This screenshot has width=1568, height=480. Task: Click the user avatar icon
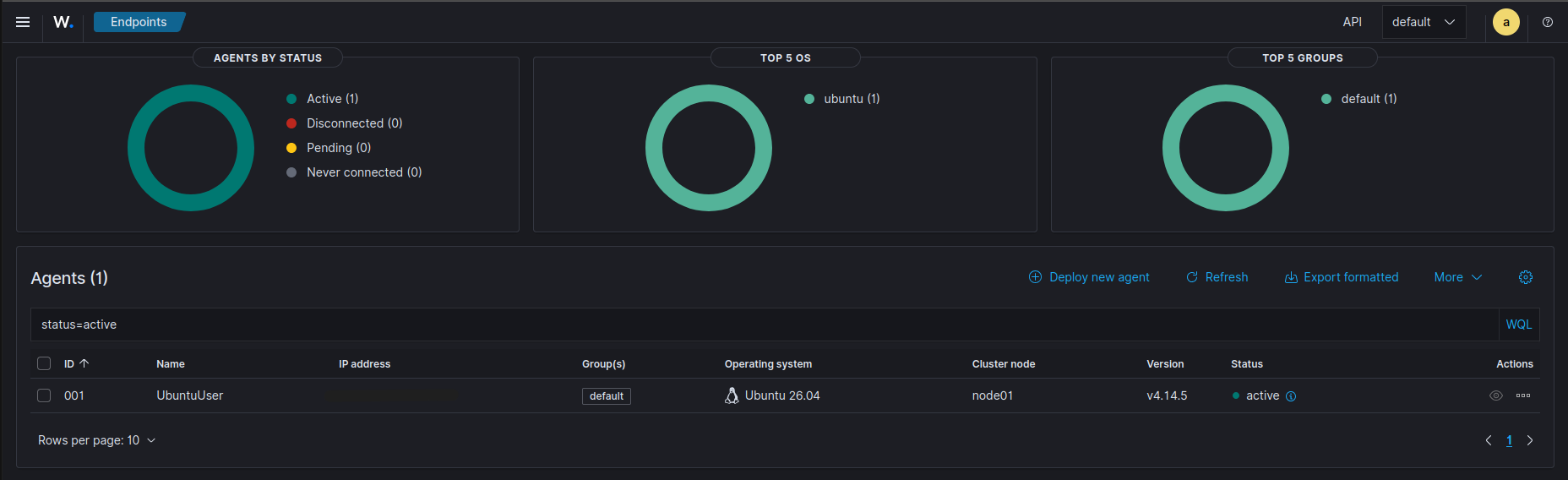(1505, 22)
